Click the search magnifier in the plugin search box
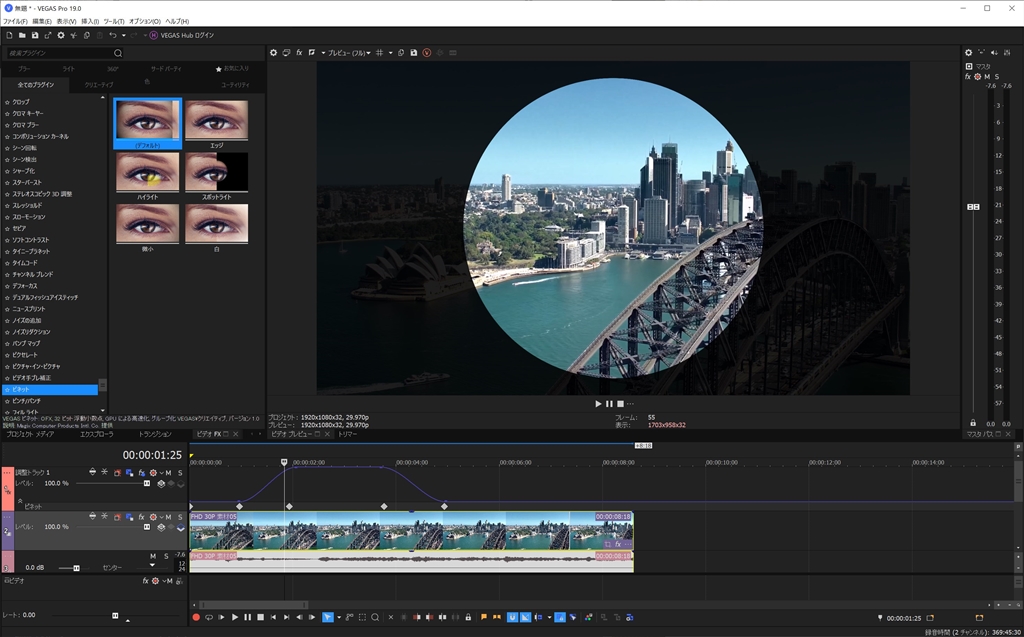The width and height of the screenshot is (1024, 637). tap(118, 53)
